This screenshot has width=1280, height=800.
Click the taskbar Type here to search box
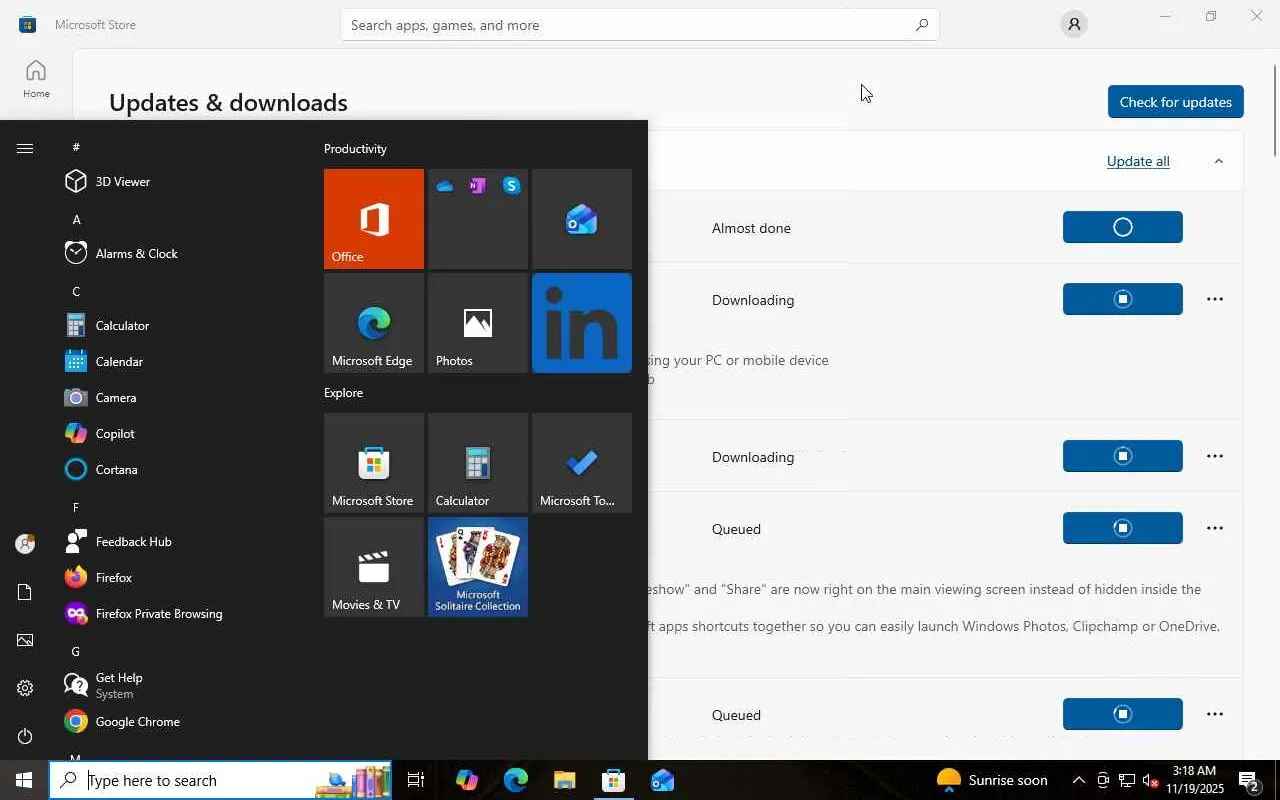click(x=221, y=780)
